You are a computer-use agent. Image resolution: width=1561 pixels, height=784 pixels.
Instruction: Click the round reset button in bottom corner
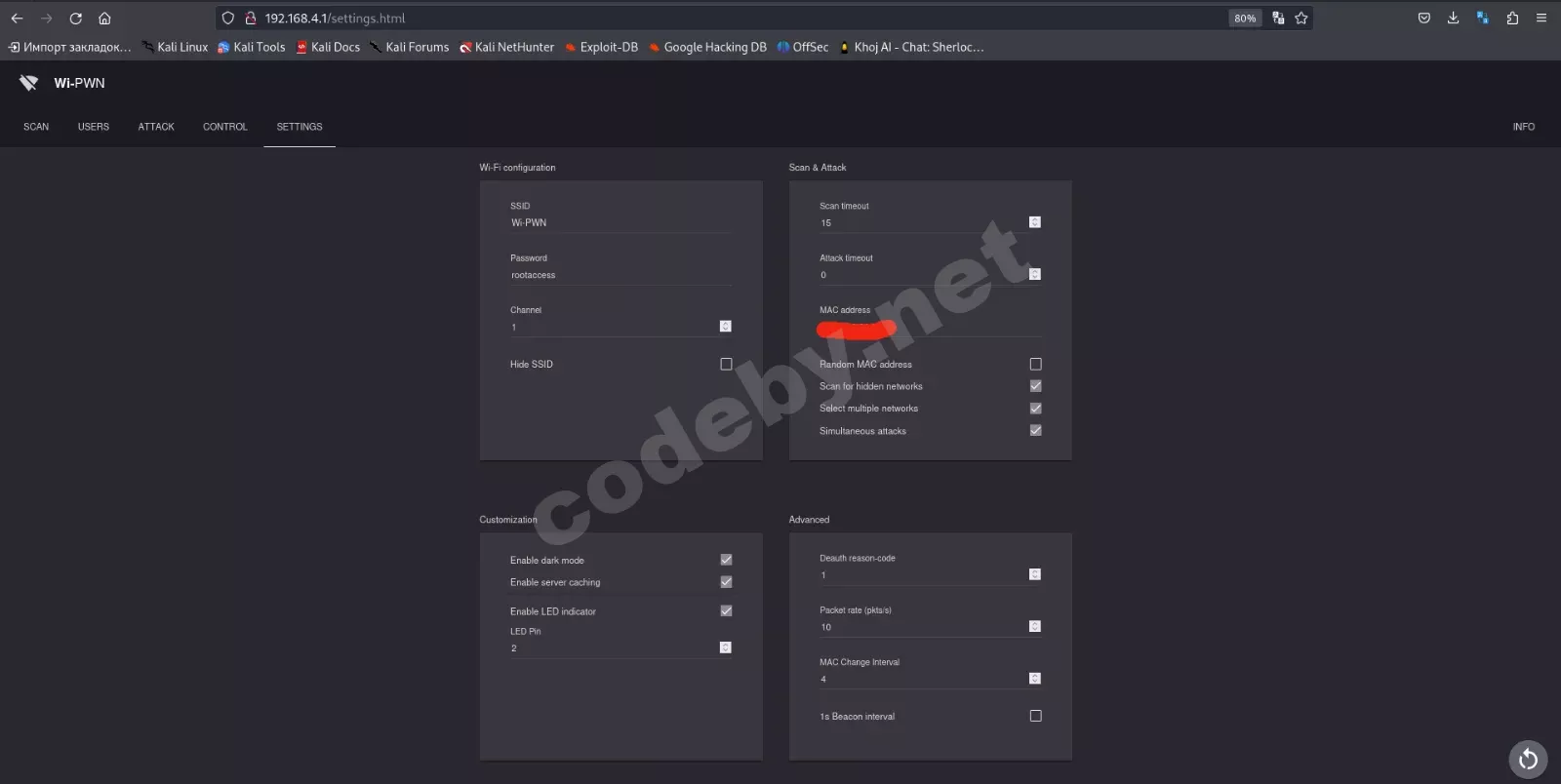click(1528, 760)
